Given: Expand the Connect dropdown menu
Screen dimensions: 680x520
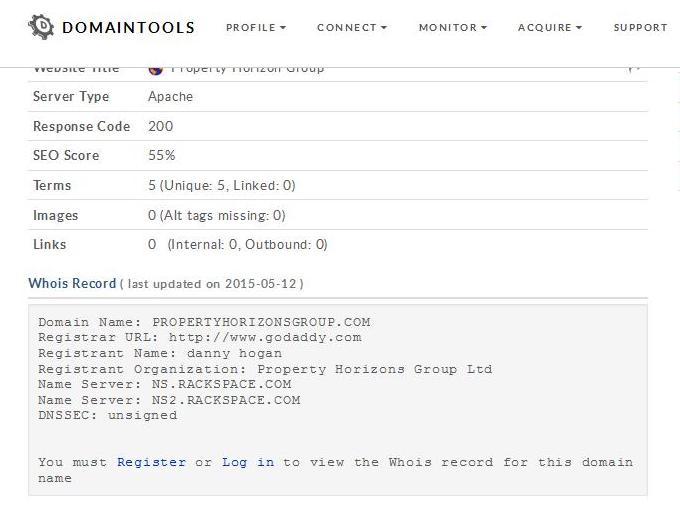Looking at the screenshot, I should tap(352, 27).
